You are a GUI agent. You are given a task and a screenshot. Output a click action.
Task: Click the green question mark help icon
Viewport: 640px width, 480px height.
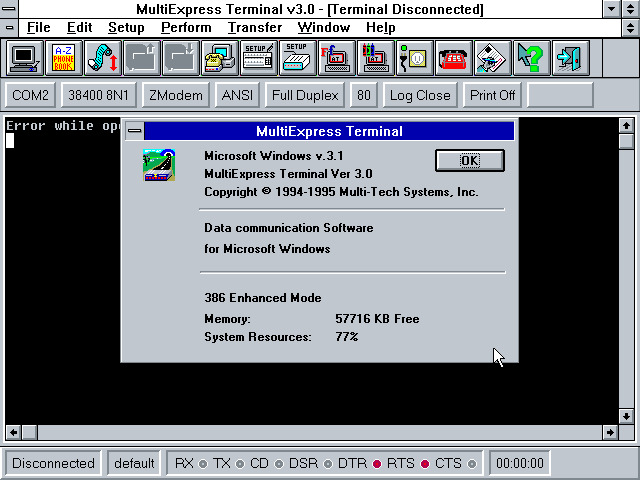[531, 58]
